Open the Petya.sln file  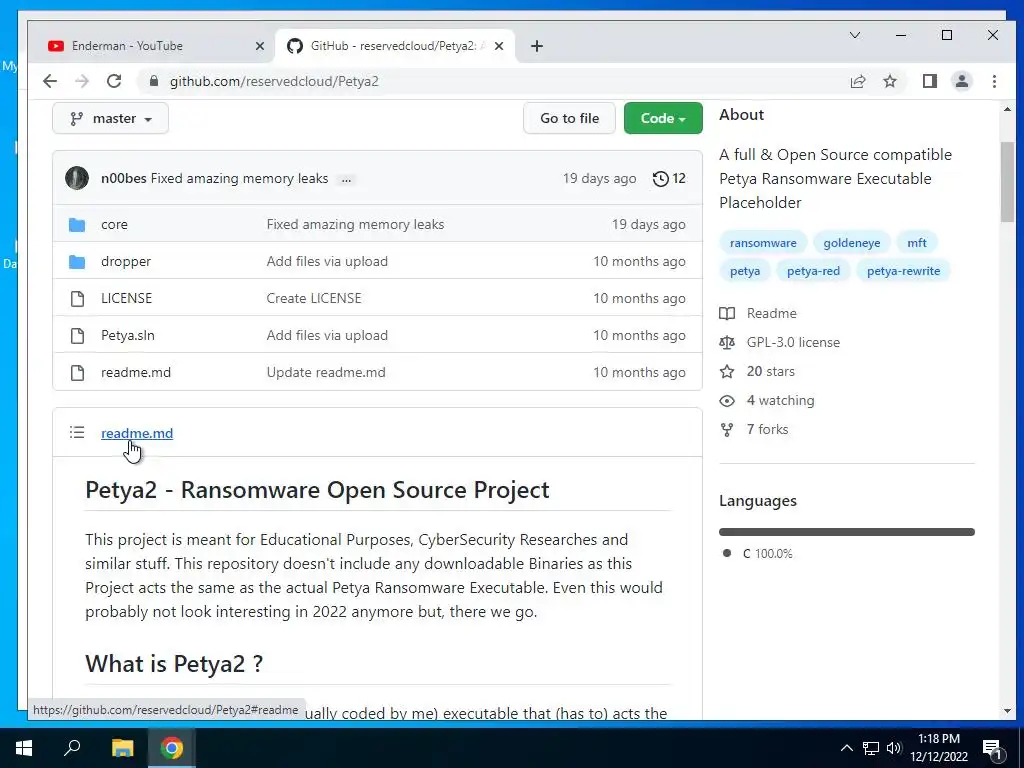[127, 335]
